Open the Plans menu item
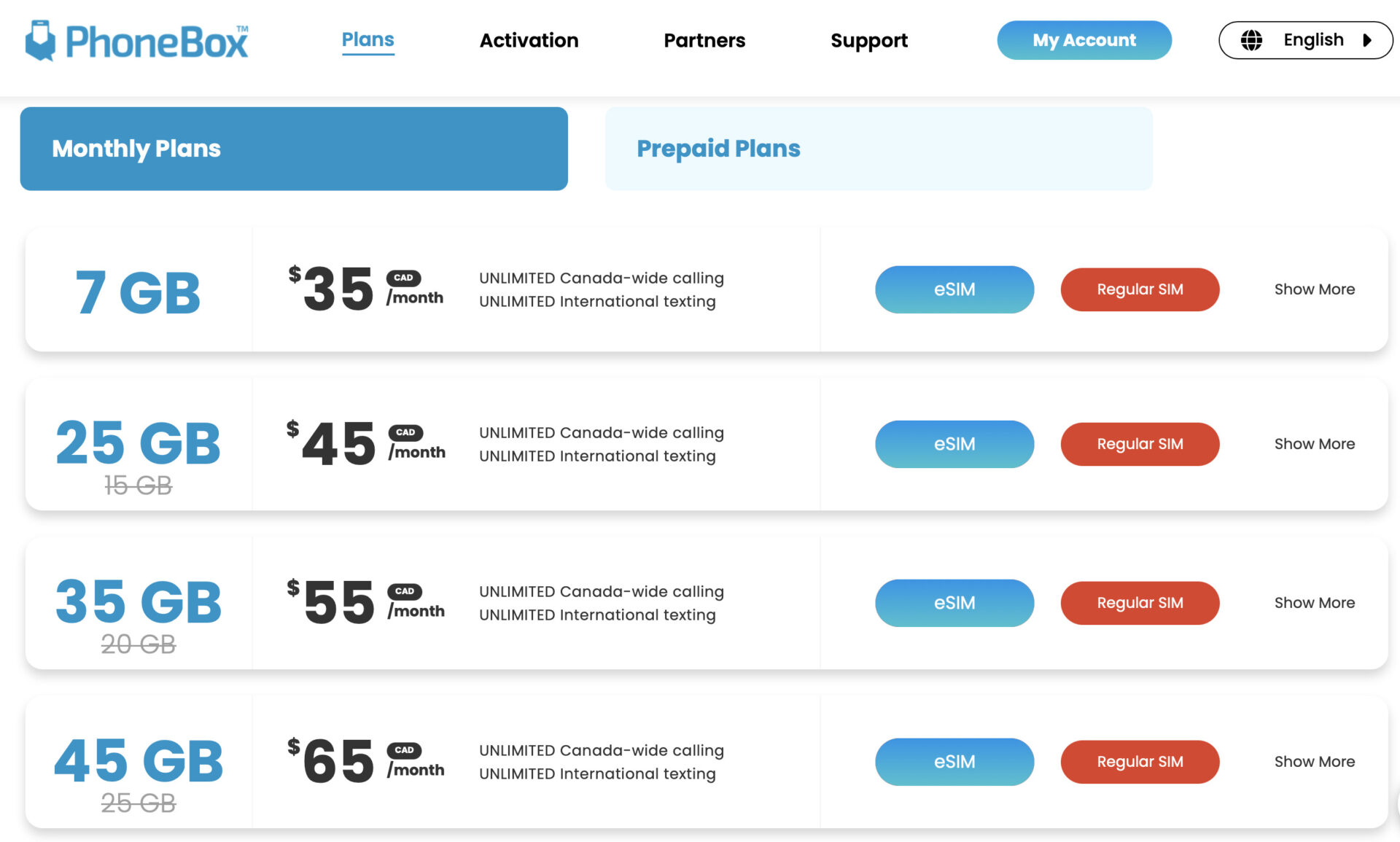The image size is (1400, 842). click(x=367, y=40)
